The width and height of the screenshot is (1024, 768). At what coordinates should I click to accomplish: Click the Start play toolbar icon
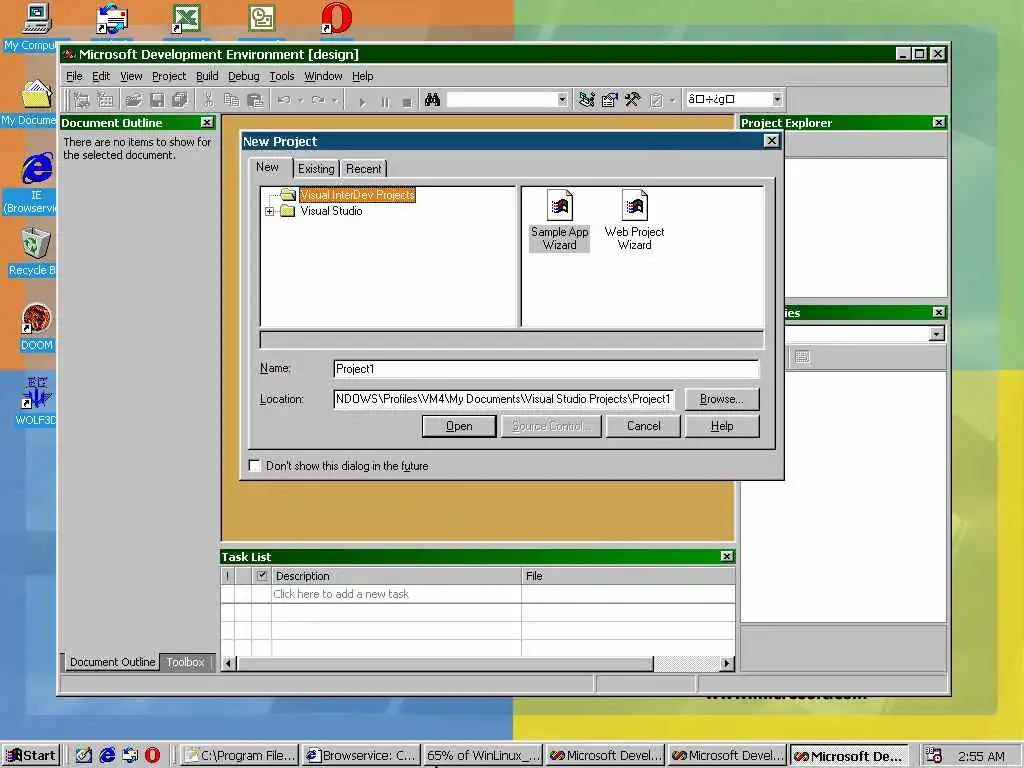point(362,101)
